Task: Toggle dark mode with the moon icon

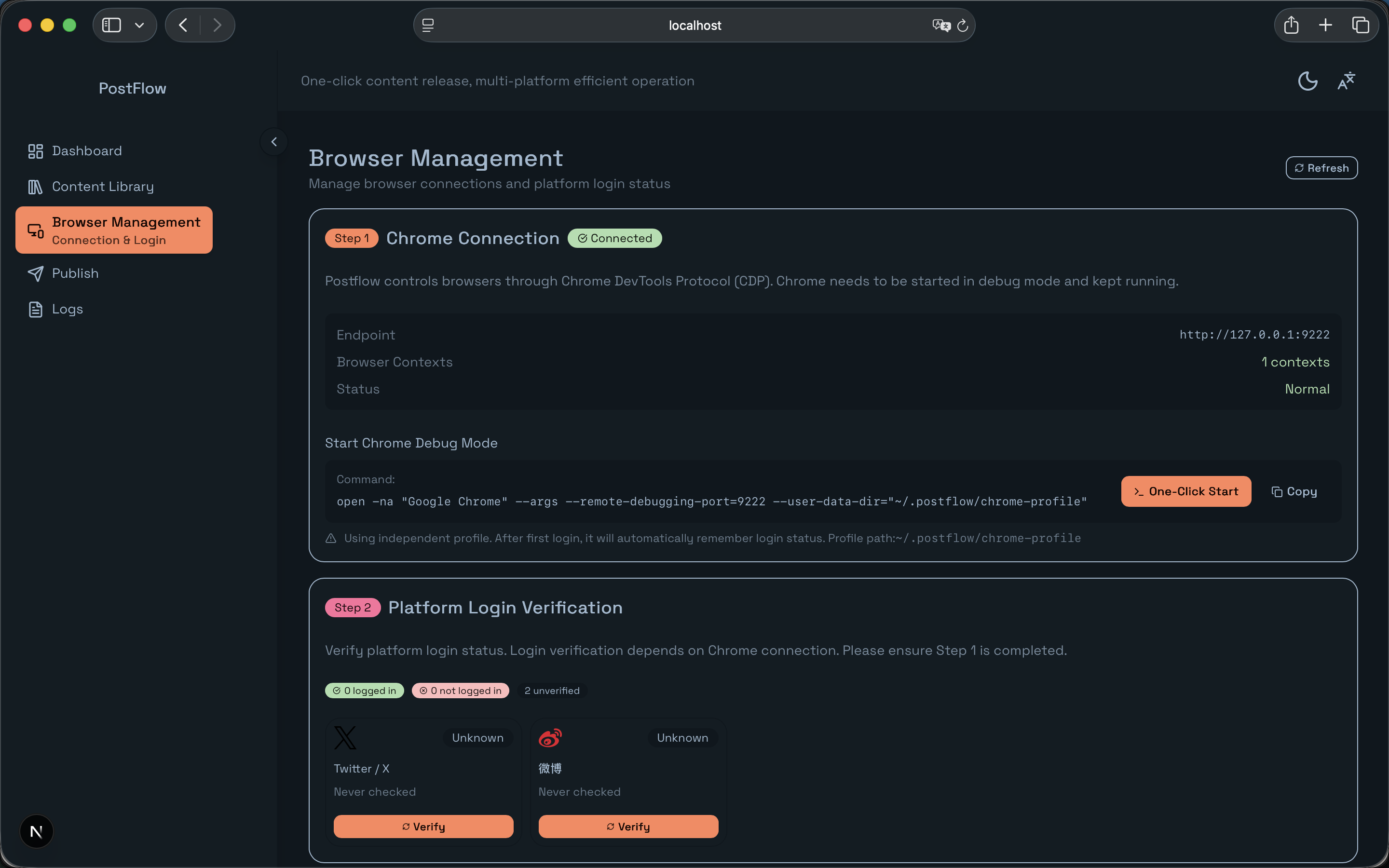Action: (1307, 81)
